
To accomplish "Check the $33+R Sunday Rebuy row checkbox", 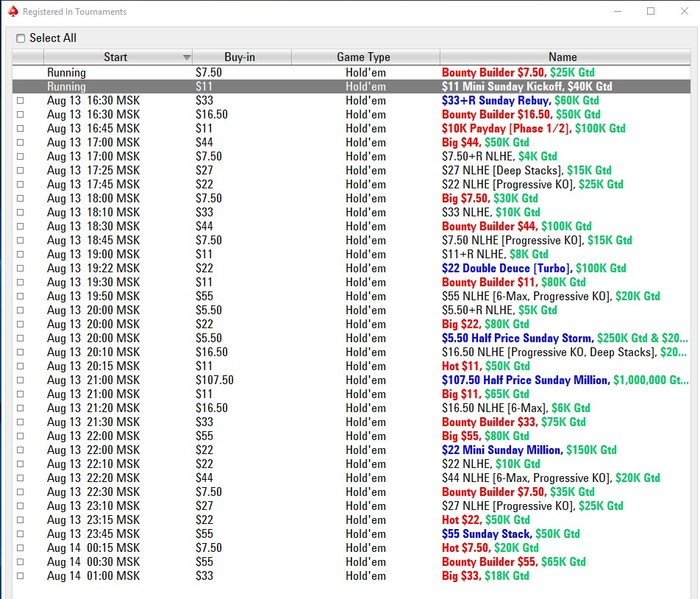I will 21,101.
